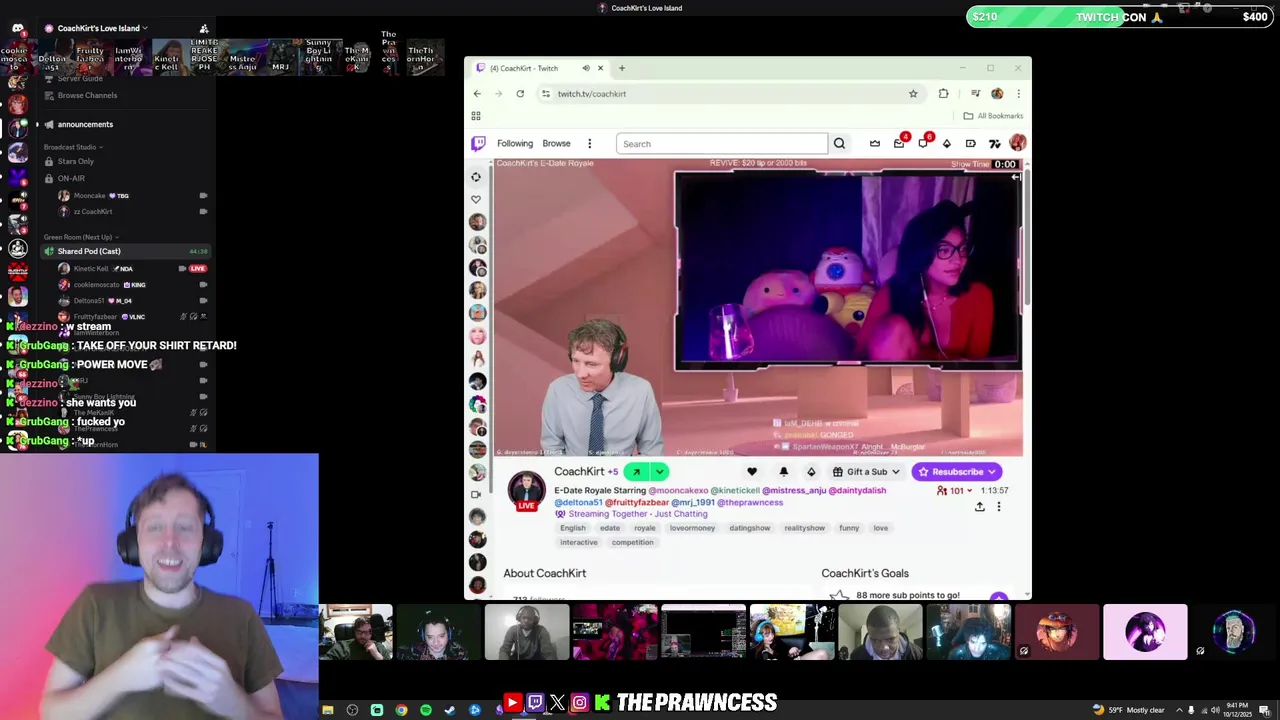
Task: Reload the Twitch page
Action: pos(520,93)
